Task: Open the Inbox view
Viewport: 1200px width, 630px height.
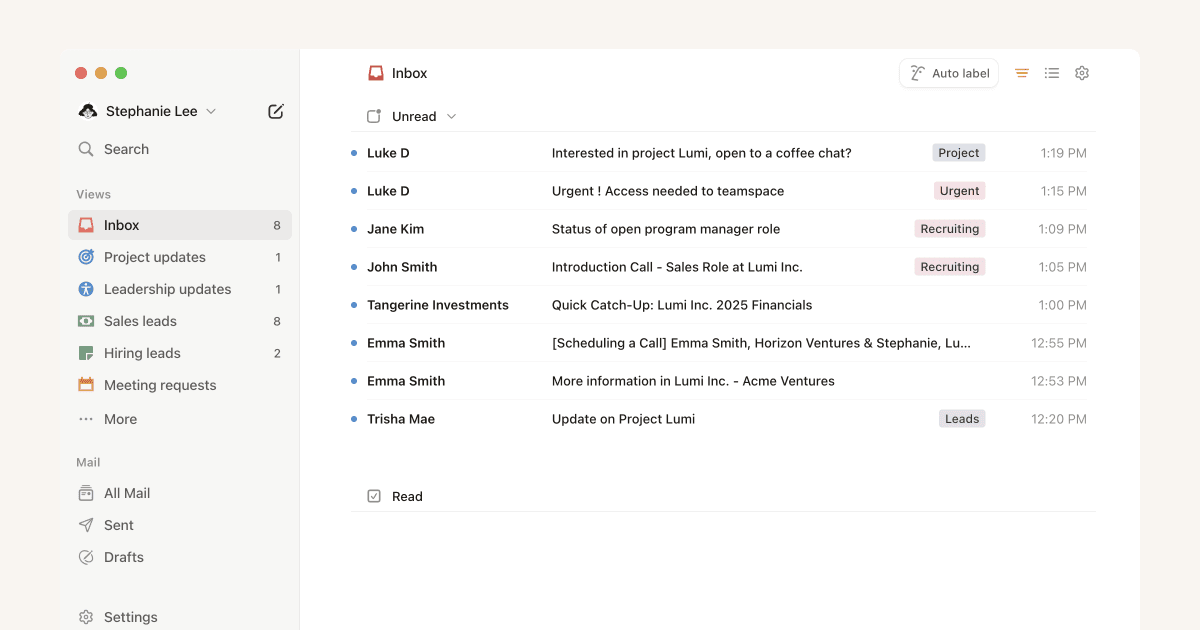Action: pyautogui.click(x=121, y=225)
